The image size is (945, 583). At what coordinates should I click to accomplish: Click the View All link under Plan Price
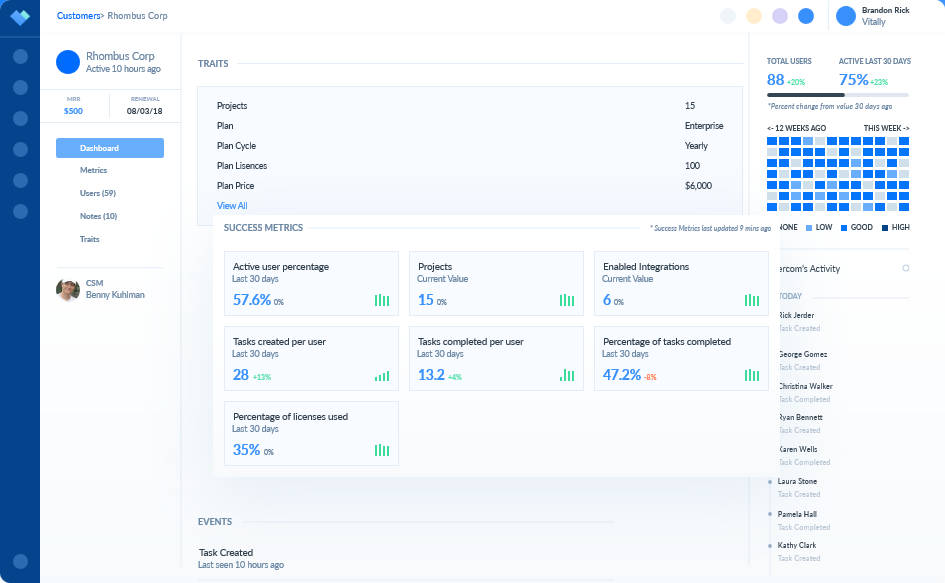[x=232, y=205]
